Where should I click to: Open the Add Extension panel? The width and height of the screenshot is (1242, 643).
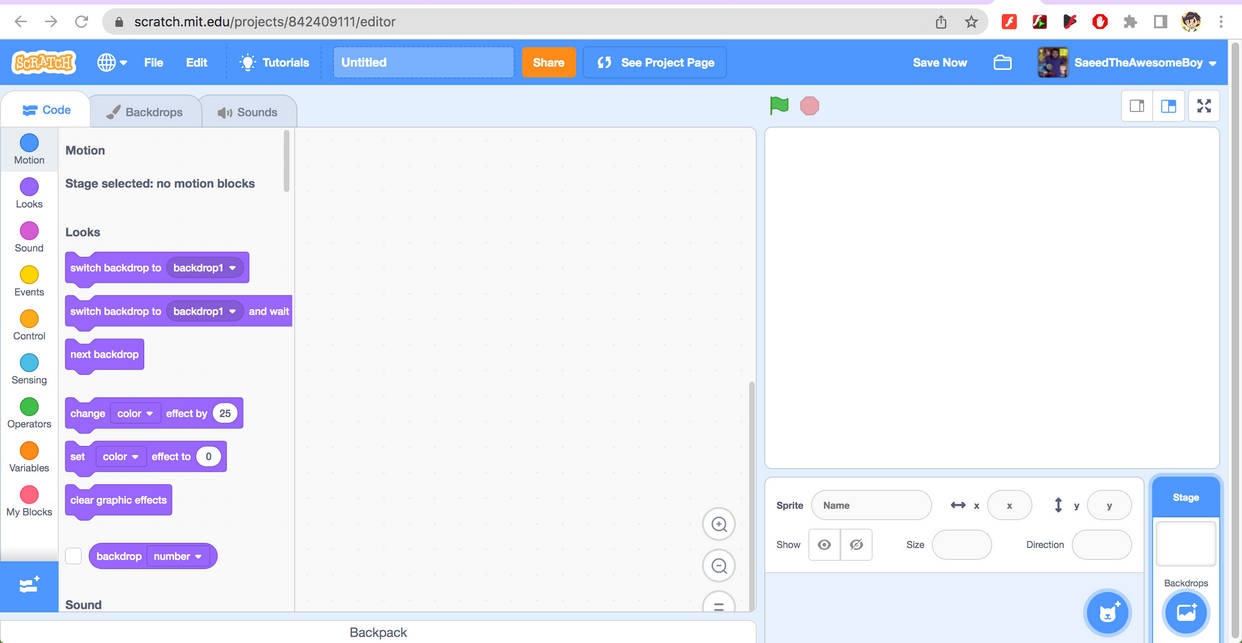tap(29, 587)
